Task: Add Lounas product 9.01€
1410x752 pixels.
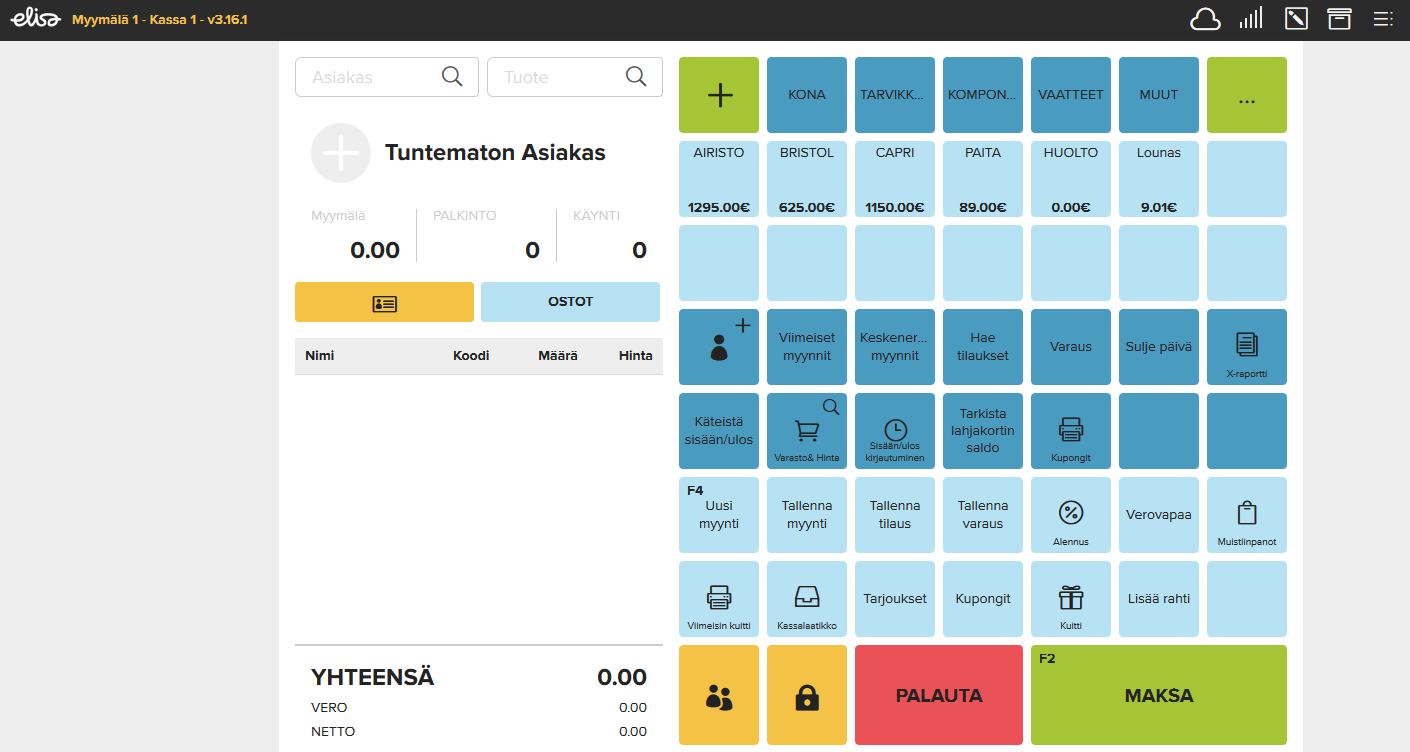Action: coord(1159,179)
